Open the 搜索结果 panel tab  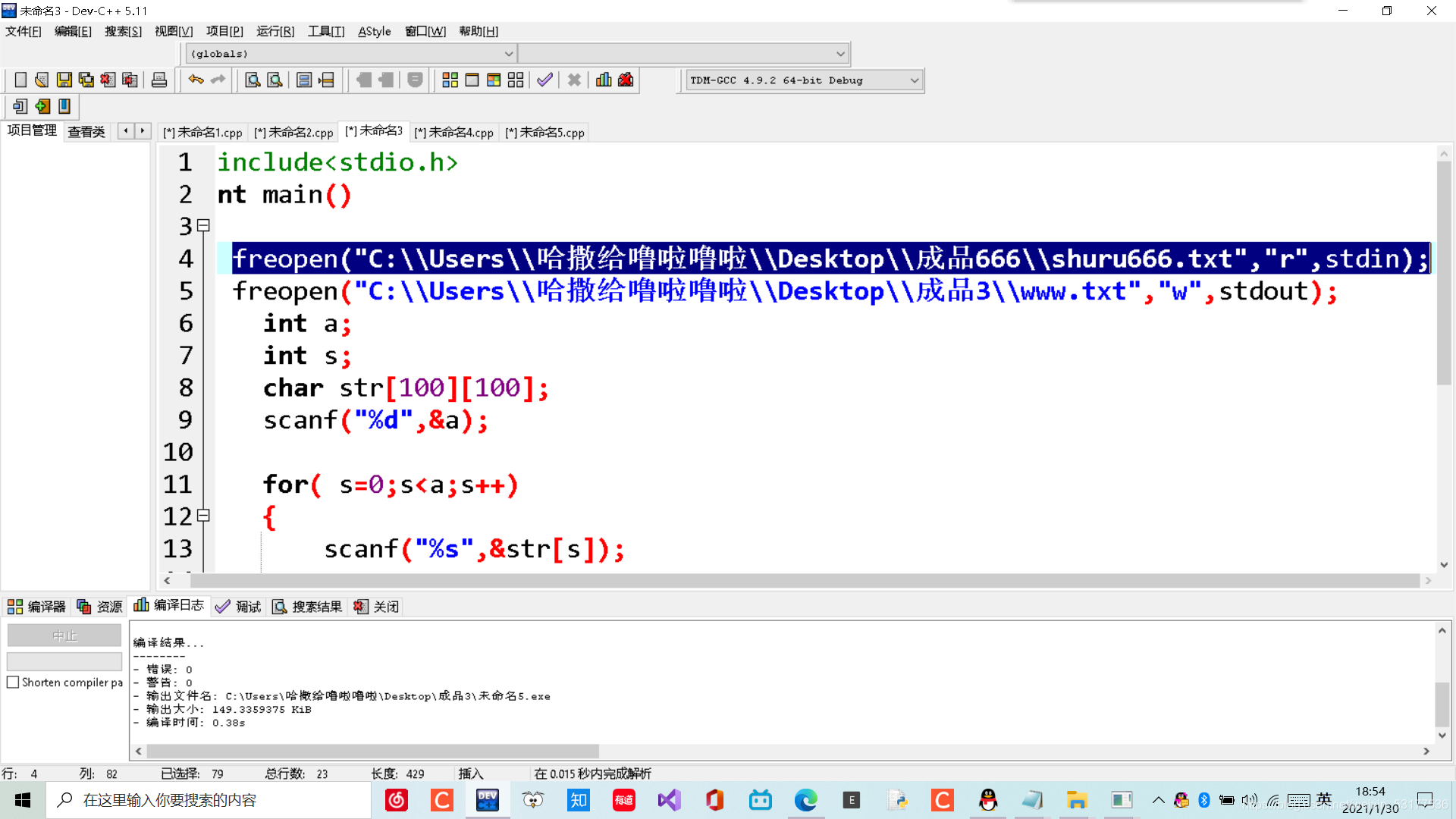(x=308, y=607)
